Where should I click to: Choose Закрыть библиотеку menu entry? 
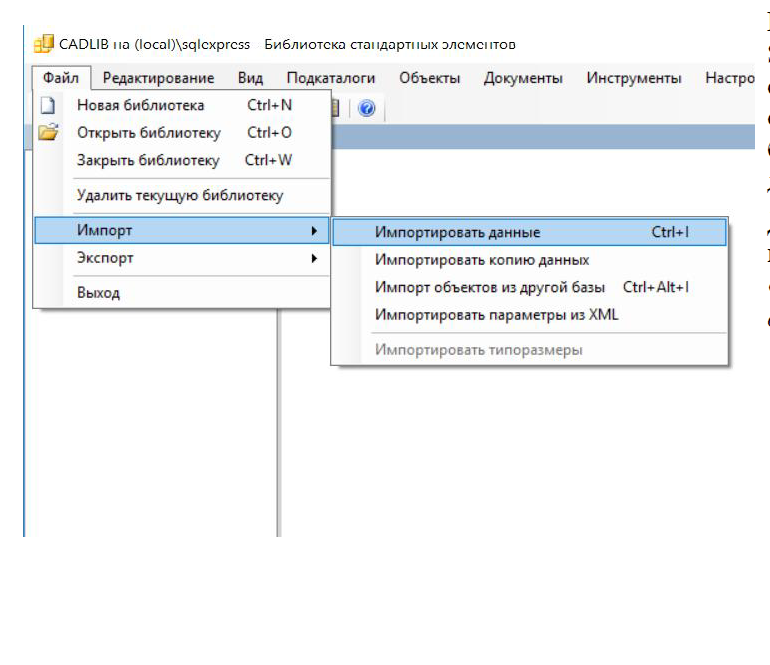182,160
